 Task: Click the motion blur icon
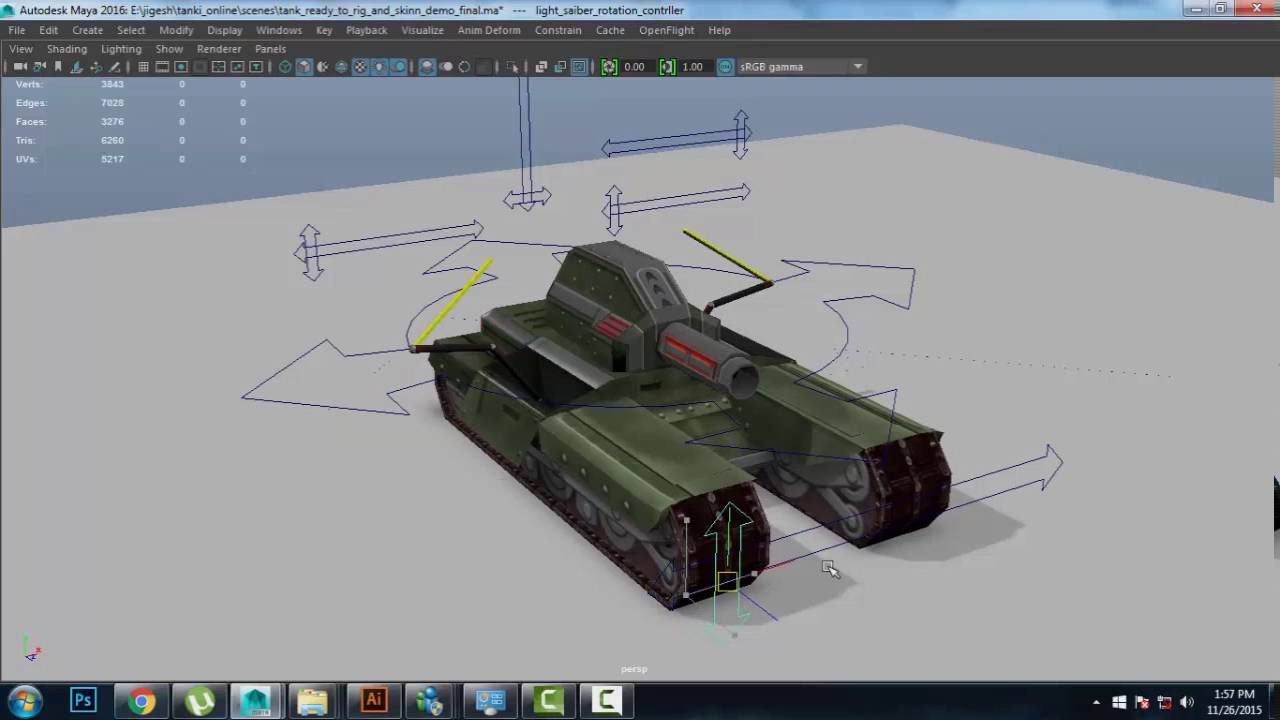(446, 67)
